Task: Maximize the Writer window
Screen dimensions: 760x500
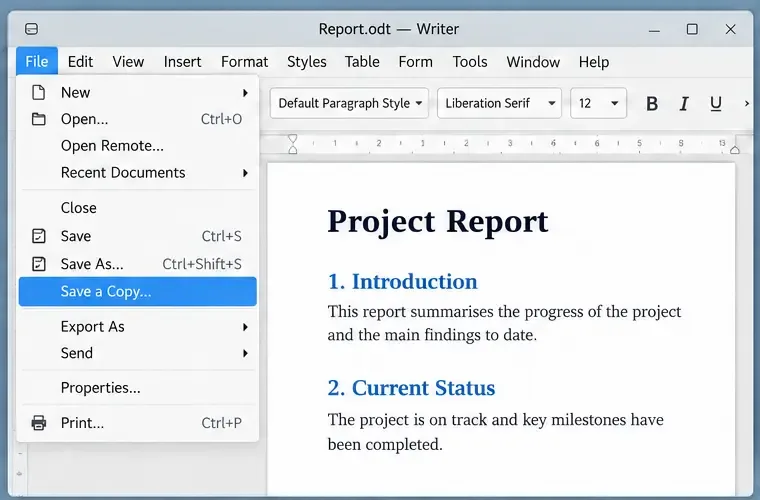Action: tap(692, 29)
